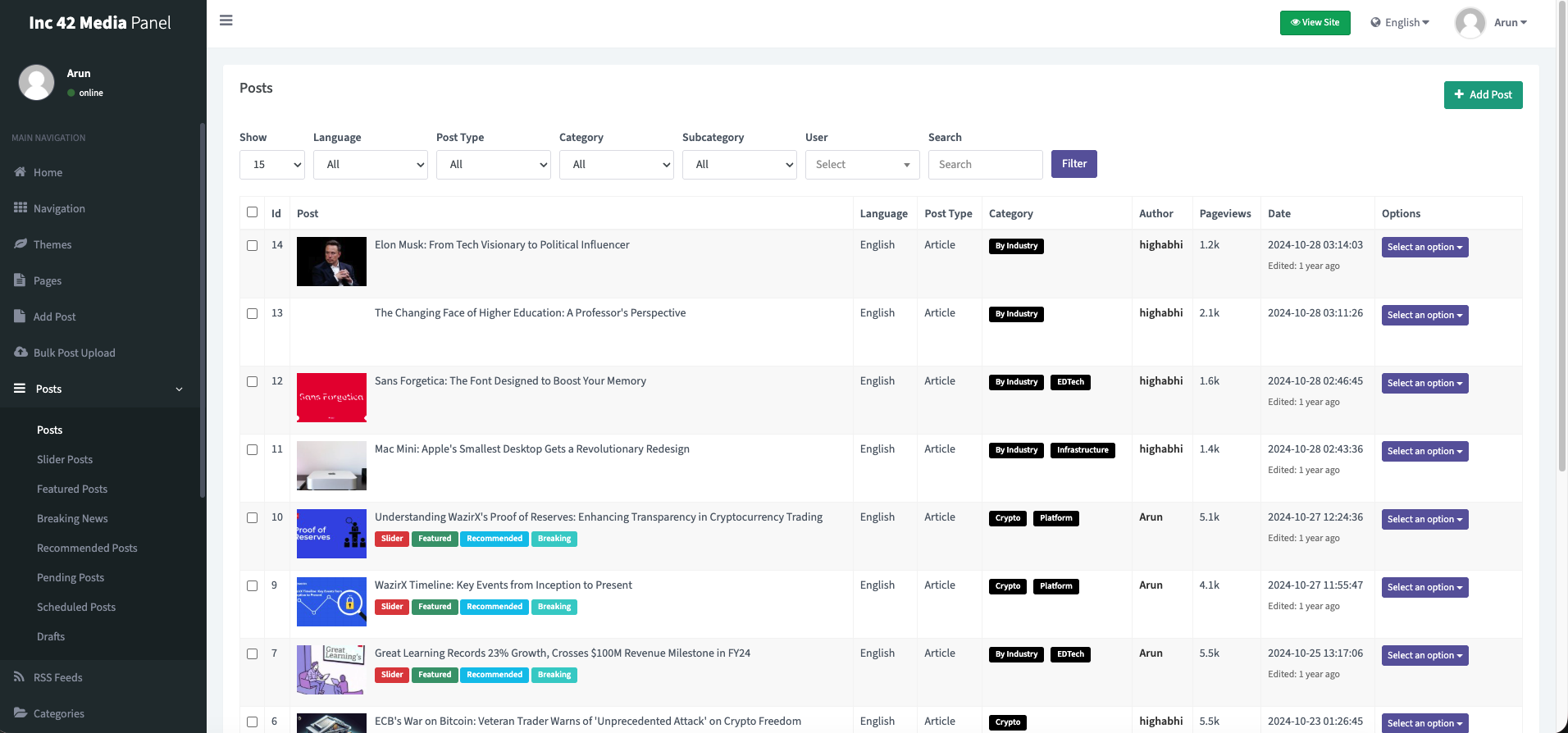Click the RSS Feeds icon
1568x733 pixels.
pyautogui.click(x=20, y=677)
